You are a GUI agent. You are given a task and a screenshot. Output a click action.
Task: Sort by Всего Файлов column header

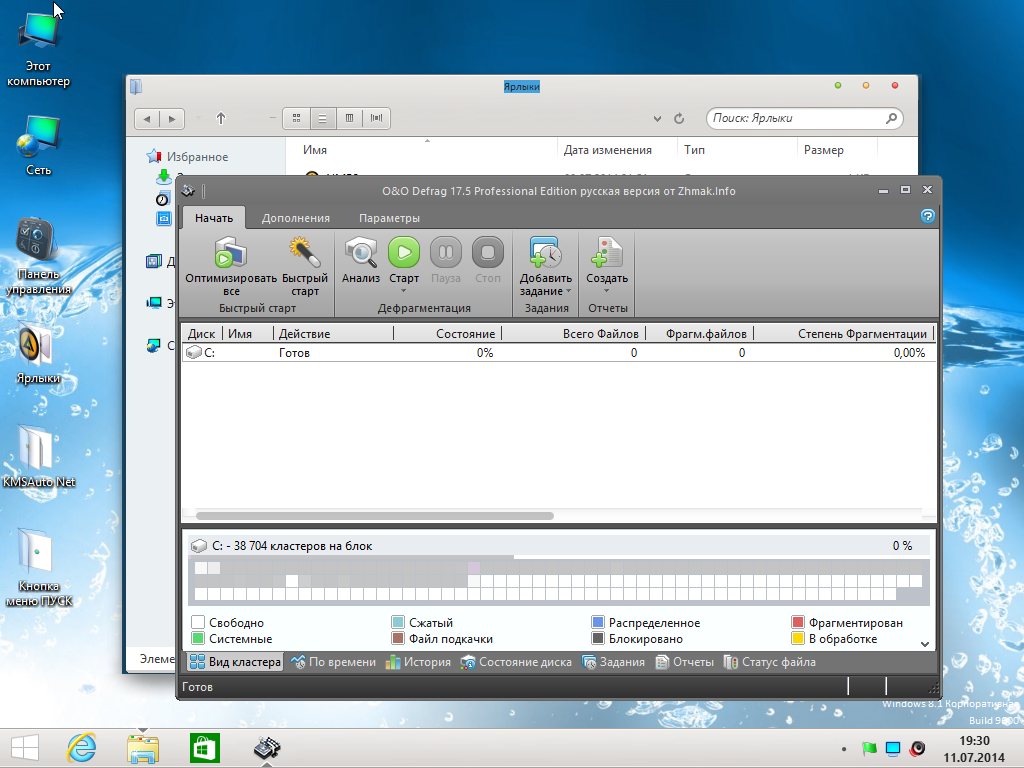pos(574,334)
